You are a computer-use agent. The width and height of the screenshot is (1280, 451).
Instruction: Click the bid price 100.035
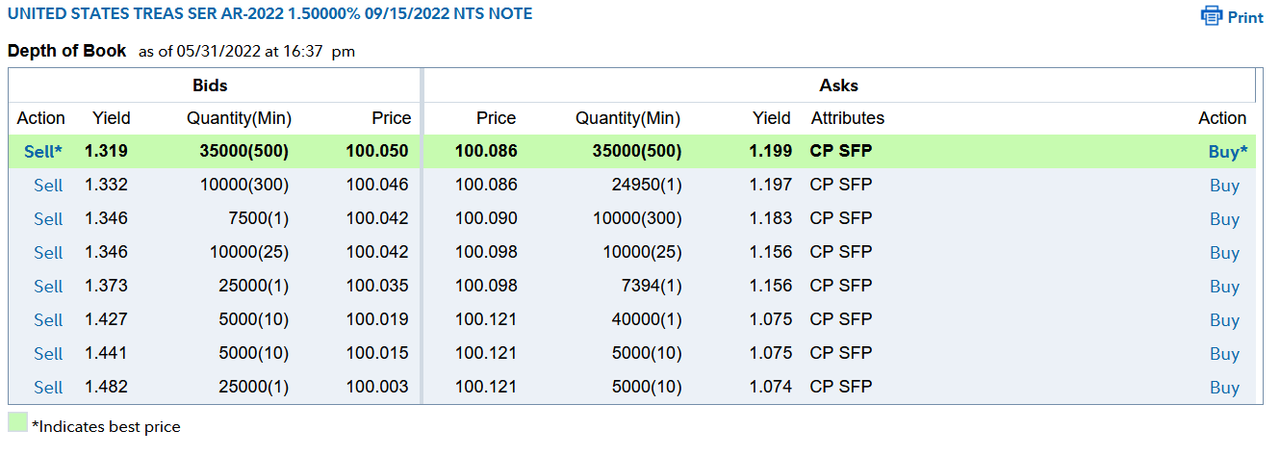pos(378,285)
